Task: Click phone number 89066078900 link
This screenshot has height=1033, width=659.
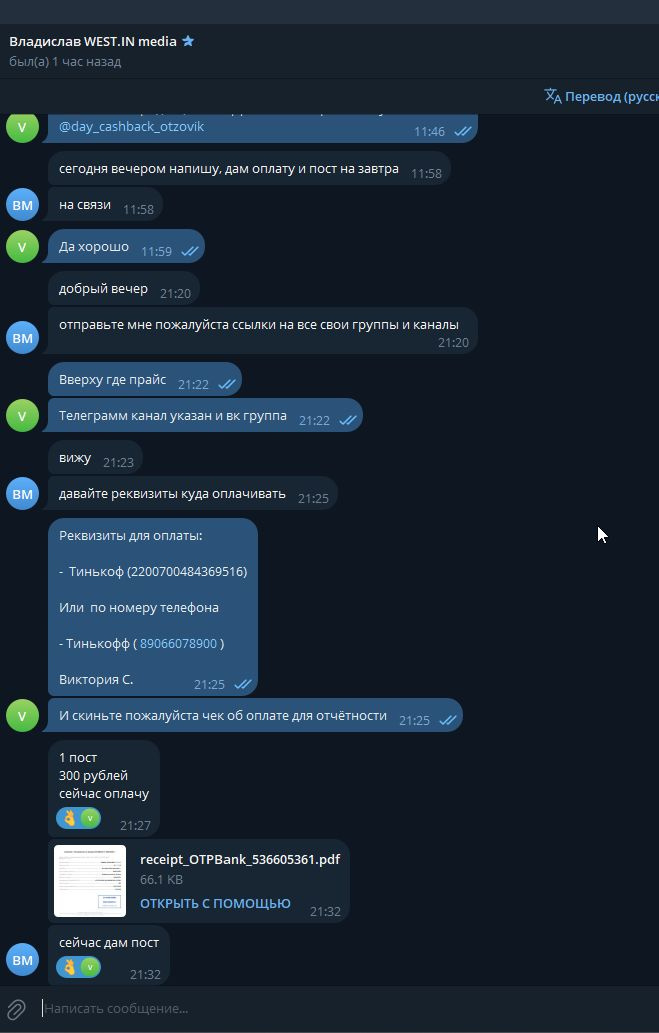Action: tap(178, 644)
